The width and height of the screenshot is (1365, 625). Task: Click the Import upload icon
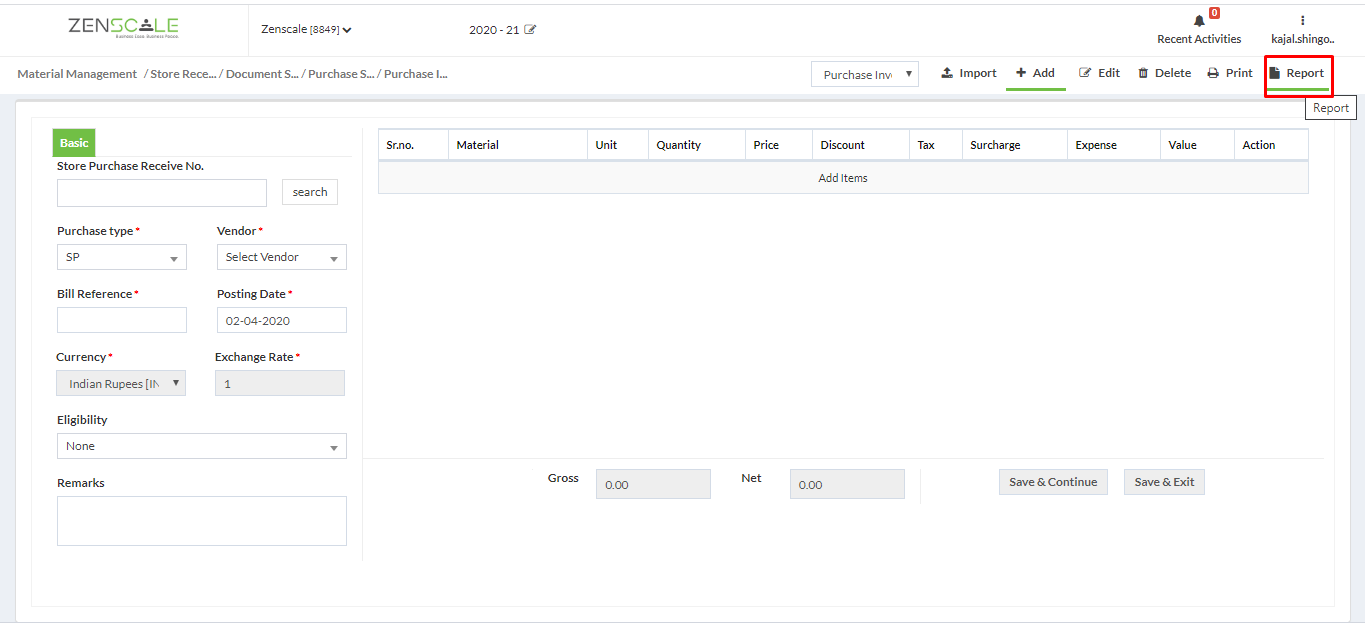[x=947, y=73]
